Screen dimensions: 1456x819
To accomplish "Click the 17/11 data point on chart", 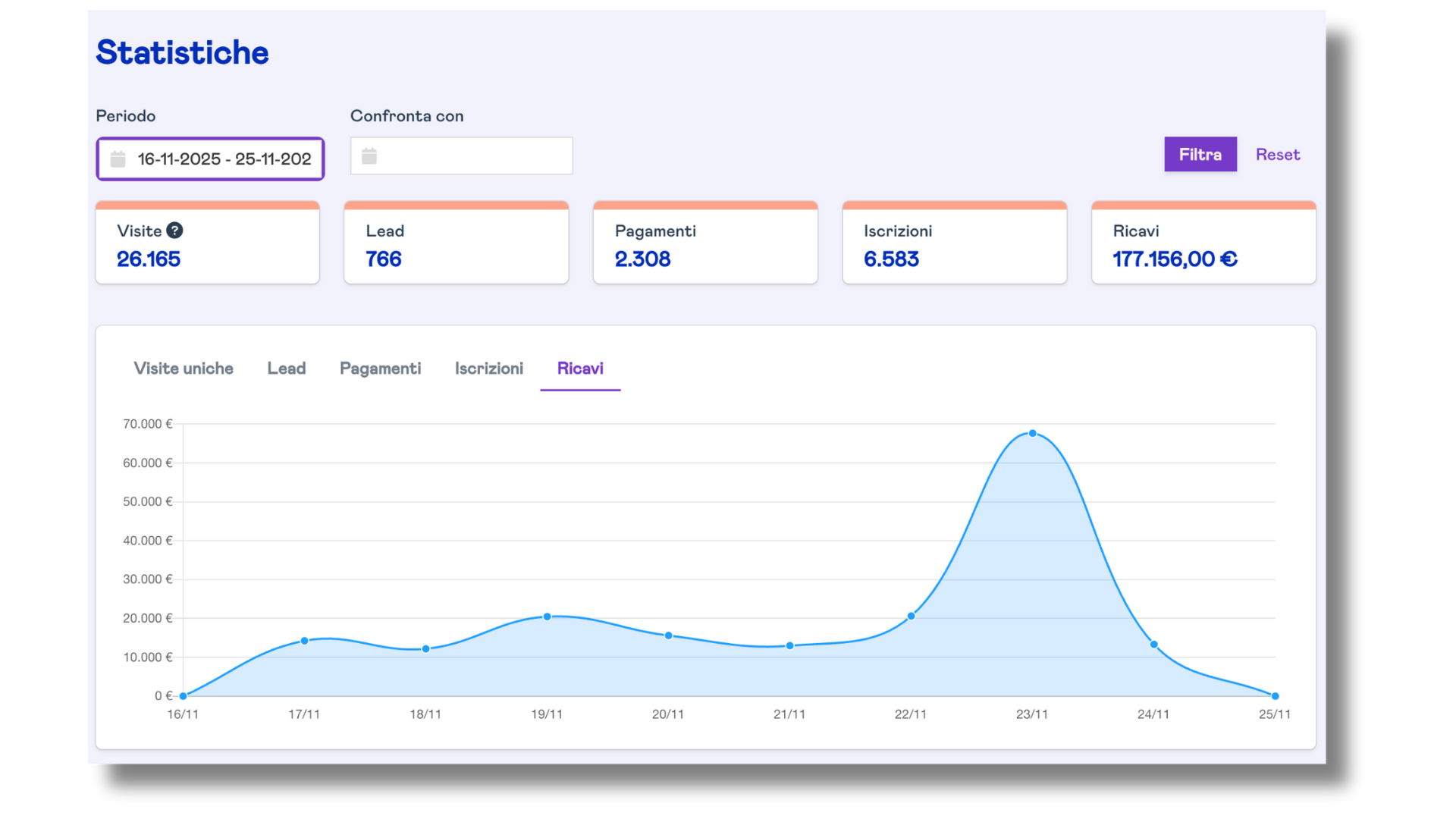I will [x=304, y=641].
